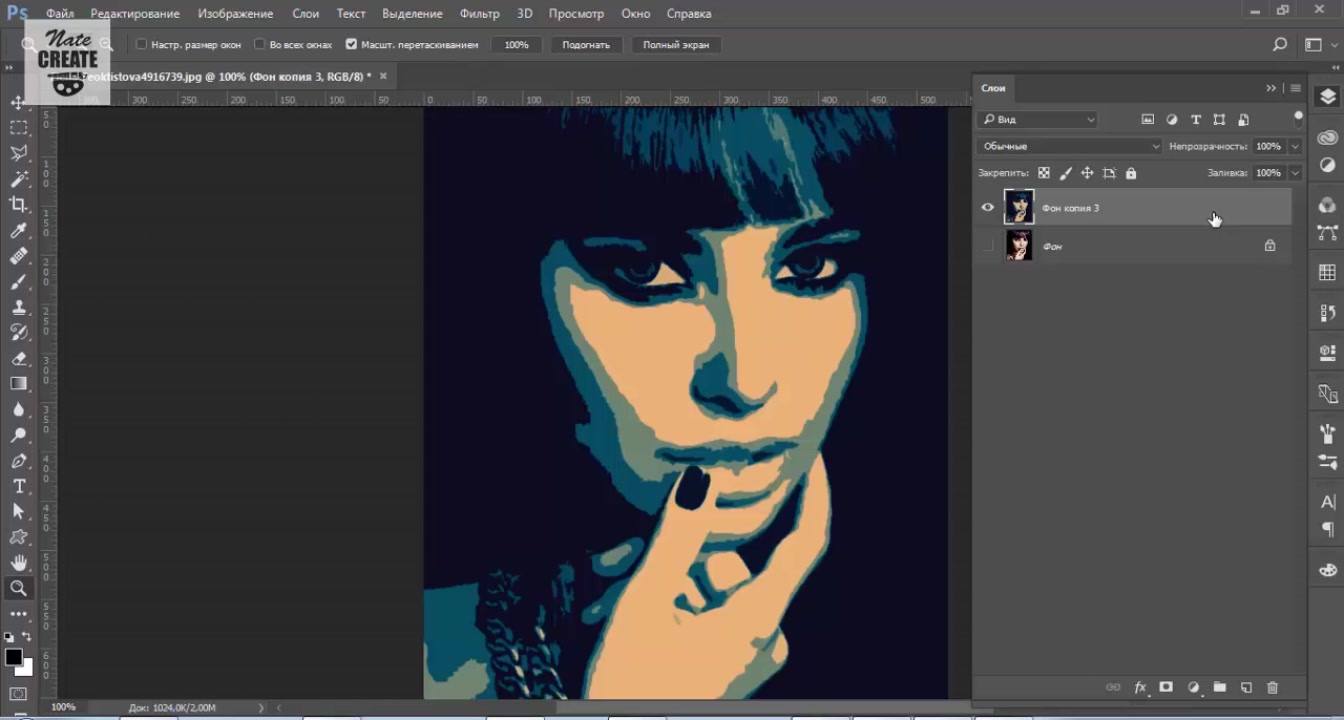
Task: Delete layer with trash icon
Action: click(x=1272, y=688)
